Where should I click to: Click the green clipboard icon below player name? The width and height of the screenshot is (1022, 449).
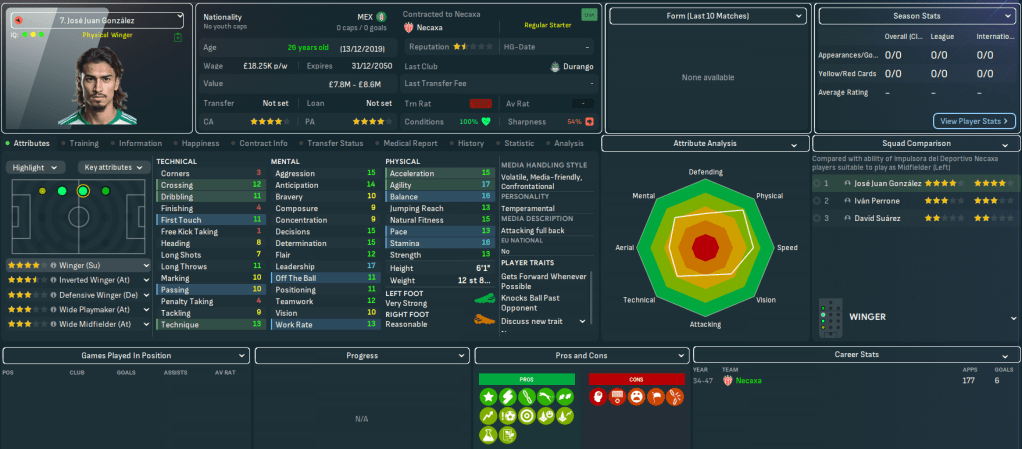click(177, 37)
